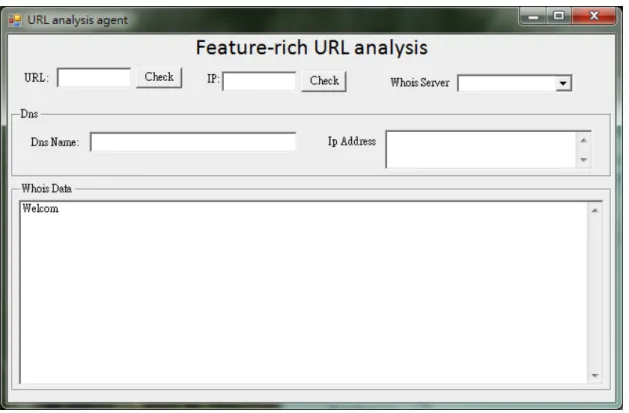Click the Check button next to IP field
The image size is (629, 413).
click(324, 81)
